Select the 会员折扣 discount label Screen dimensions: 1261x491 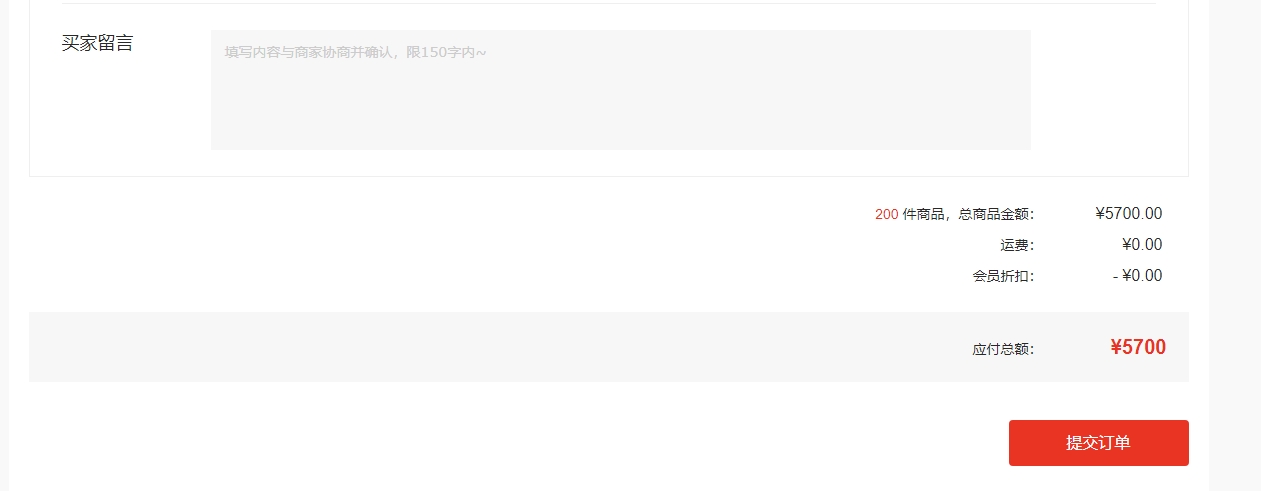point(1003,276)
